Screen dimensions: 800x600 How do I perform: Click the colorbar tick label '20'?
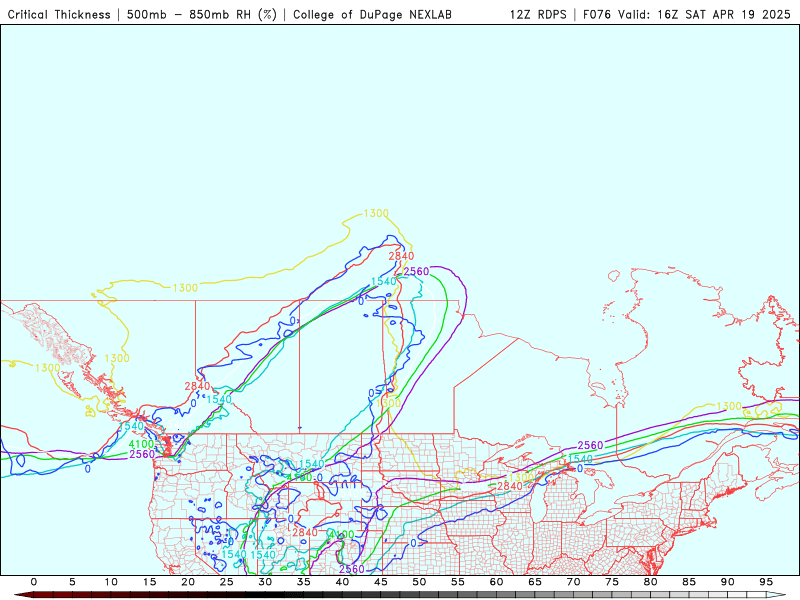click(x=188, y=582)
